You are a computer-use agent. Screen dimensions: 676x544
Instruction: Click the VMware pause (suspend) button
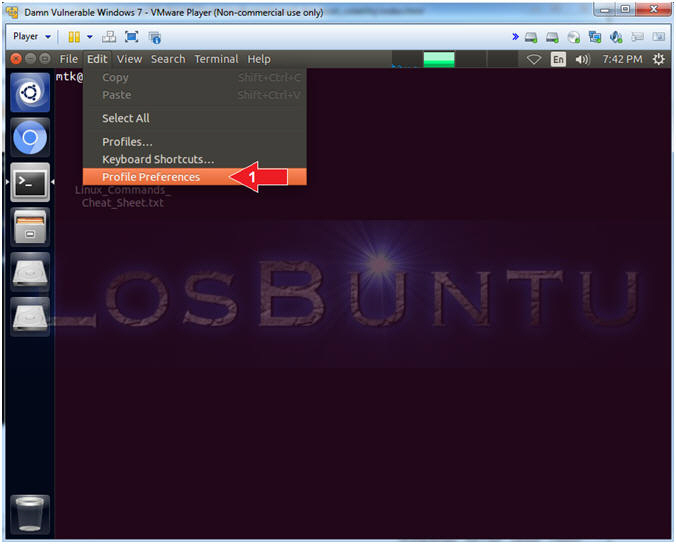(74, 37)
